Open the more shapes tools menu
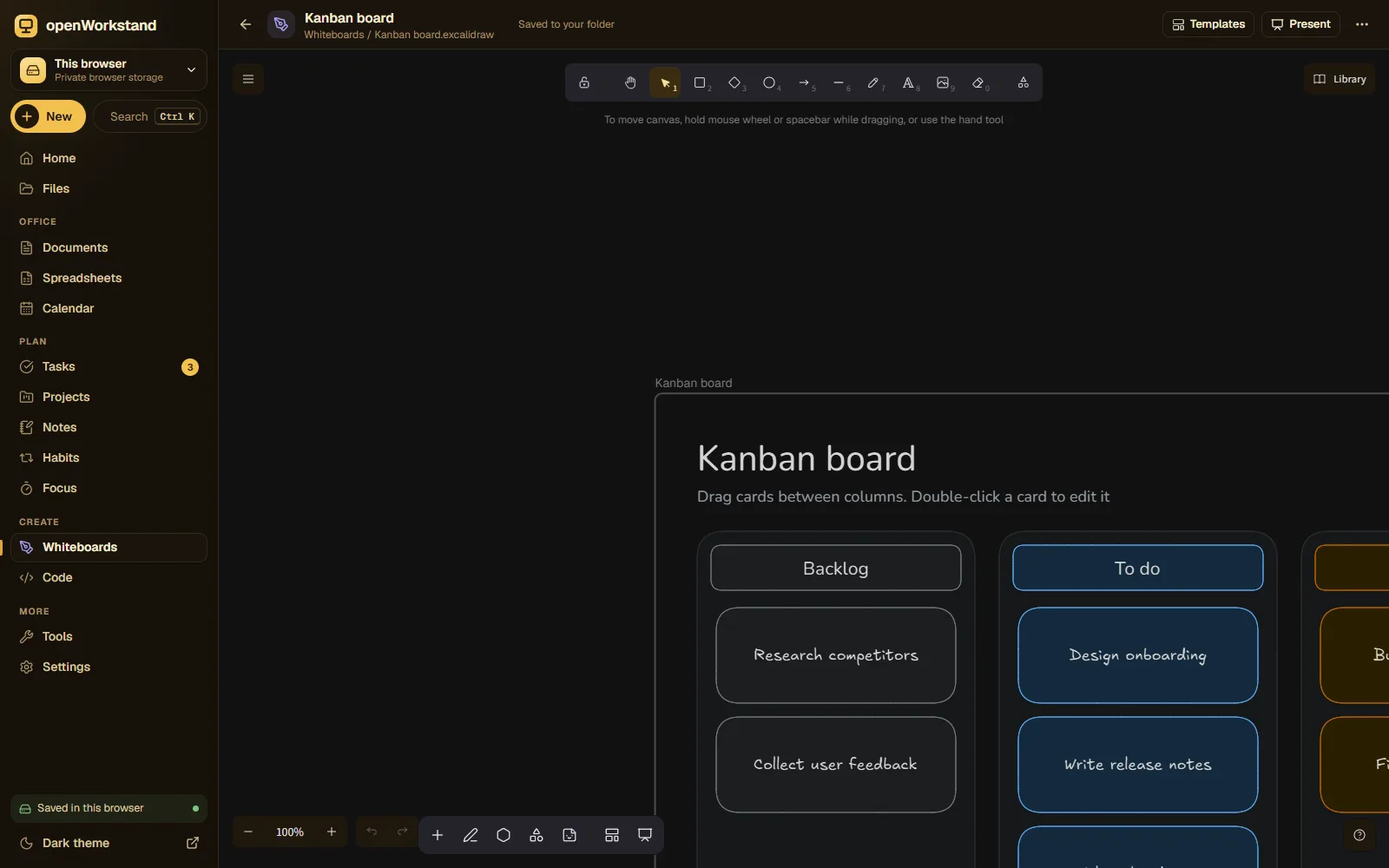Screen dimensions: 1389x868 click(x=1024, y=82)
